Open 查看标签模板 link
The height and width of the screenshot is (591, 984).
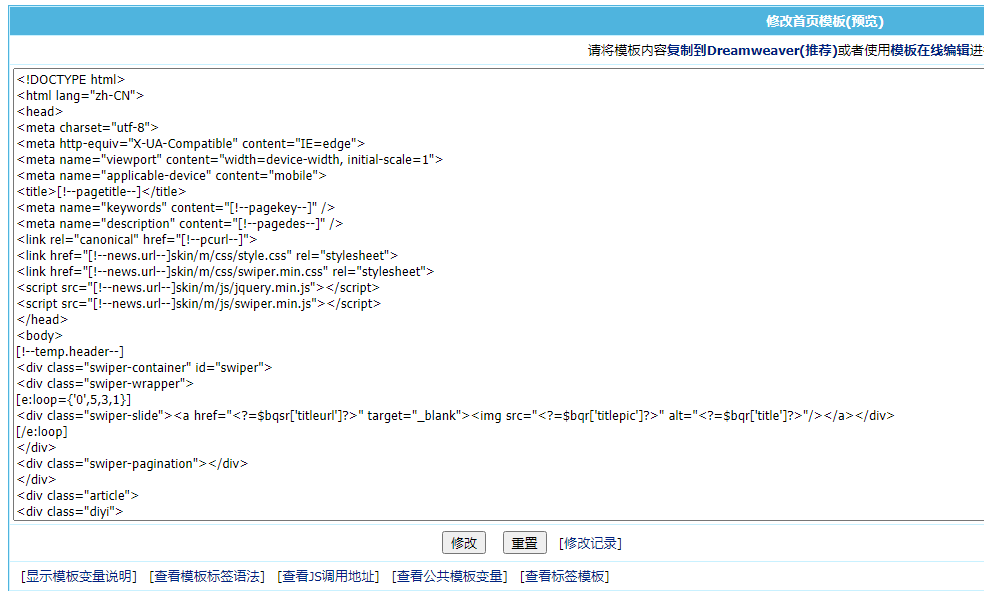(x=565, y=576)
